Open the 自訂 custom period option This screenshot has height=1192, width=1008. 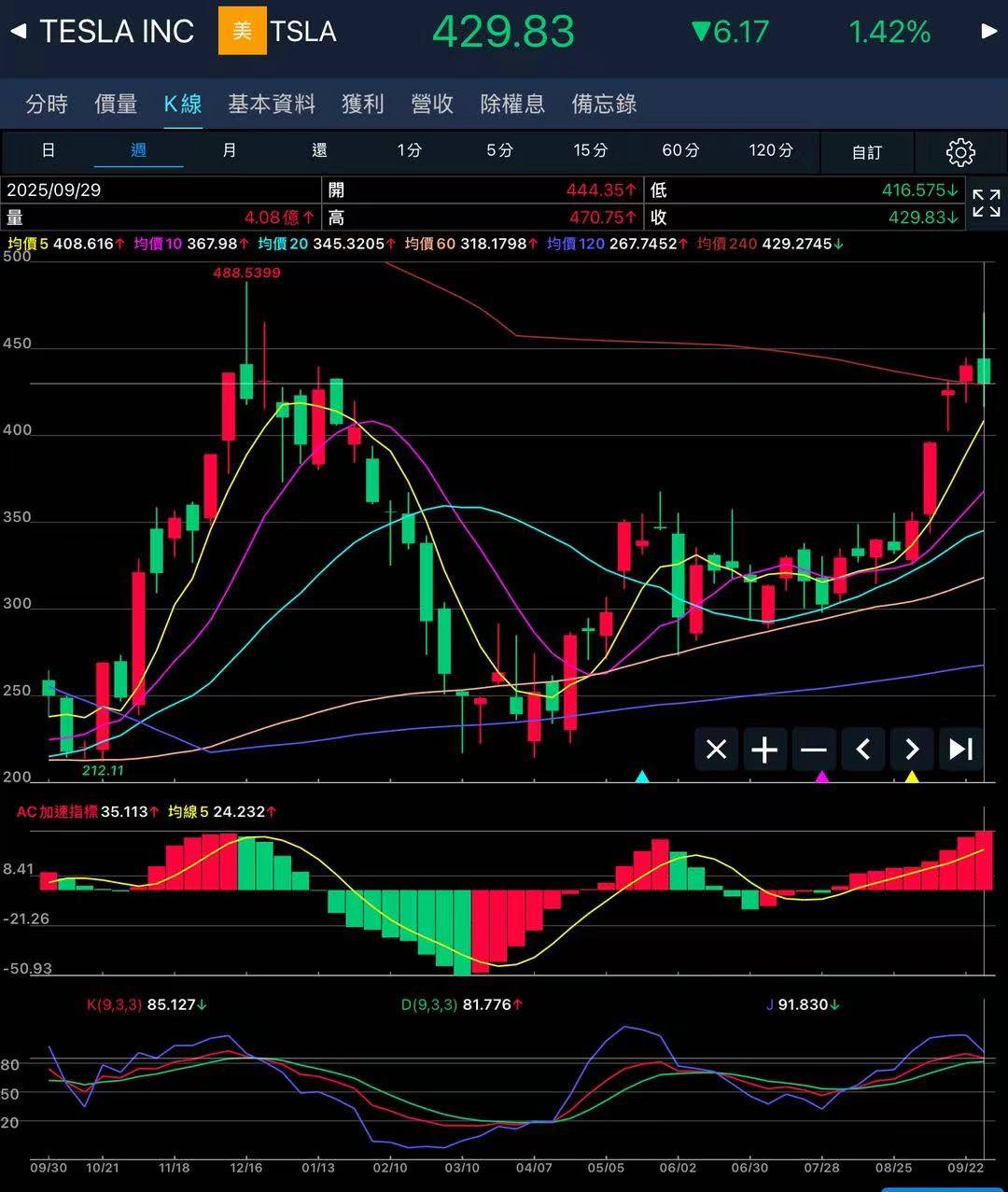coord(866,151)
